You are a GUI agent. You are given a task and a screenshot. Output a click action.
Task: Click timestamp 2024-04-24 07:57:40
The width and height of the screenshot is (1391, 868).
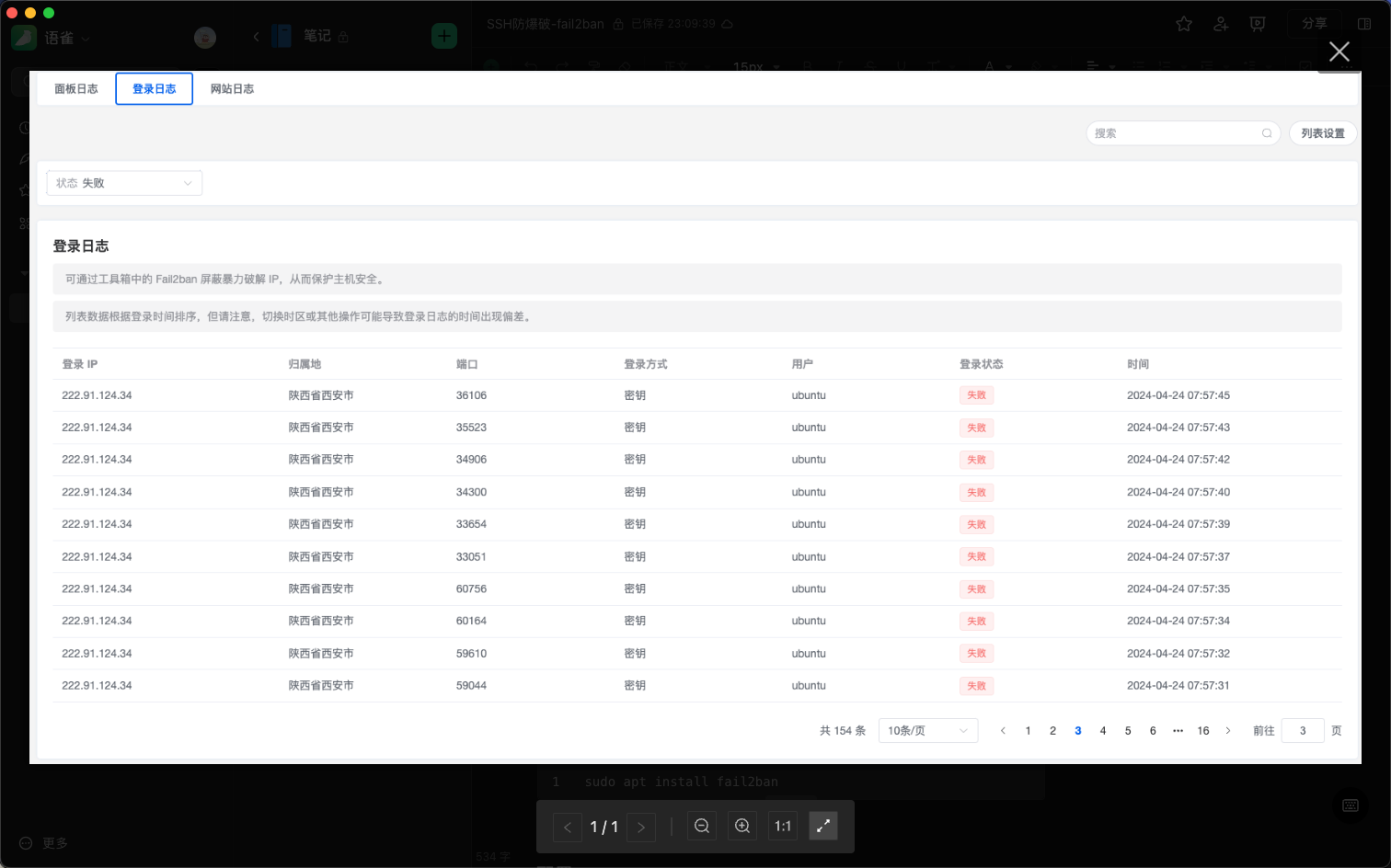point(1178,492)
